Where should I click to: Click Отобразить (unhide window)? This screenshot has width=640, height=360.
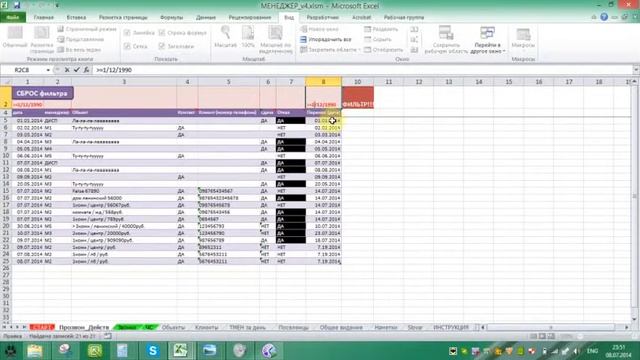click(384, 50)
